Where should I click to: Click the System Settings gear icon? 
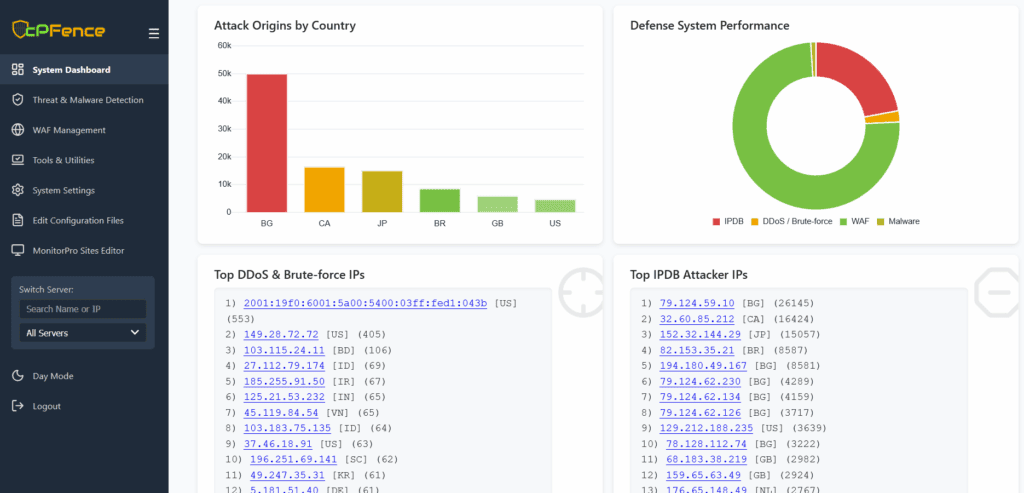point(17,190)
